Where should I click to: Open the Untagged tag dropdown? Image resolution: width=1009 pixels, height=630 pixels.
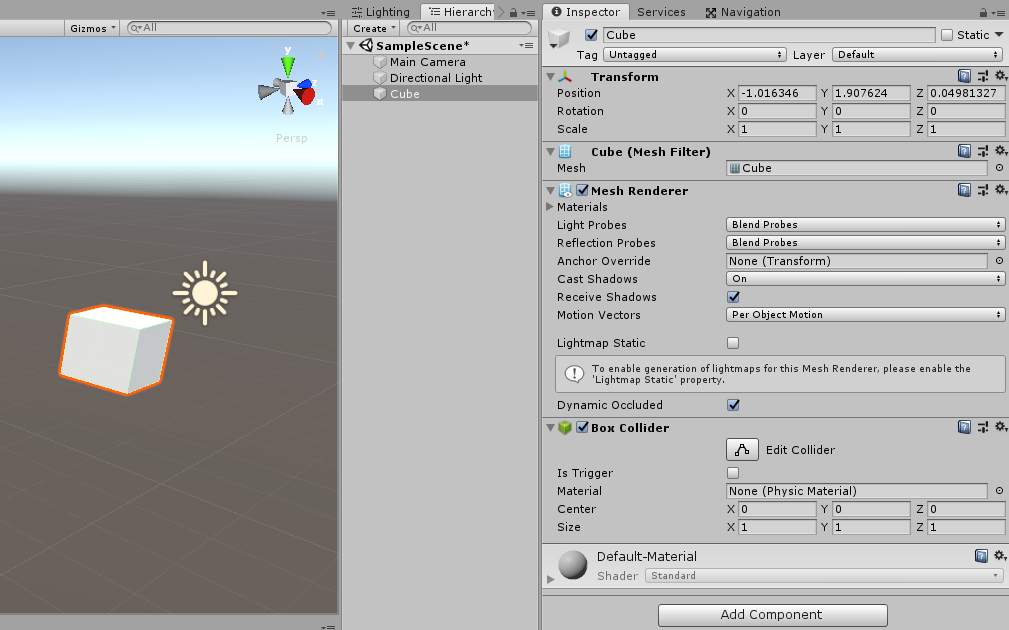695,54
